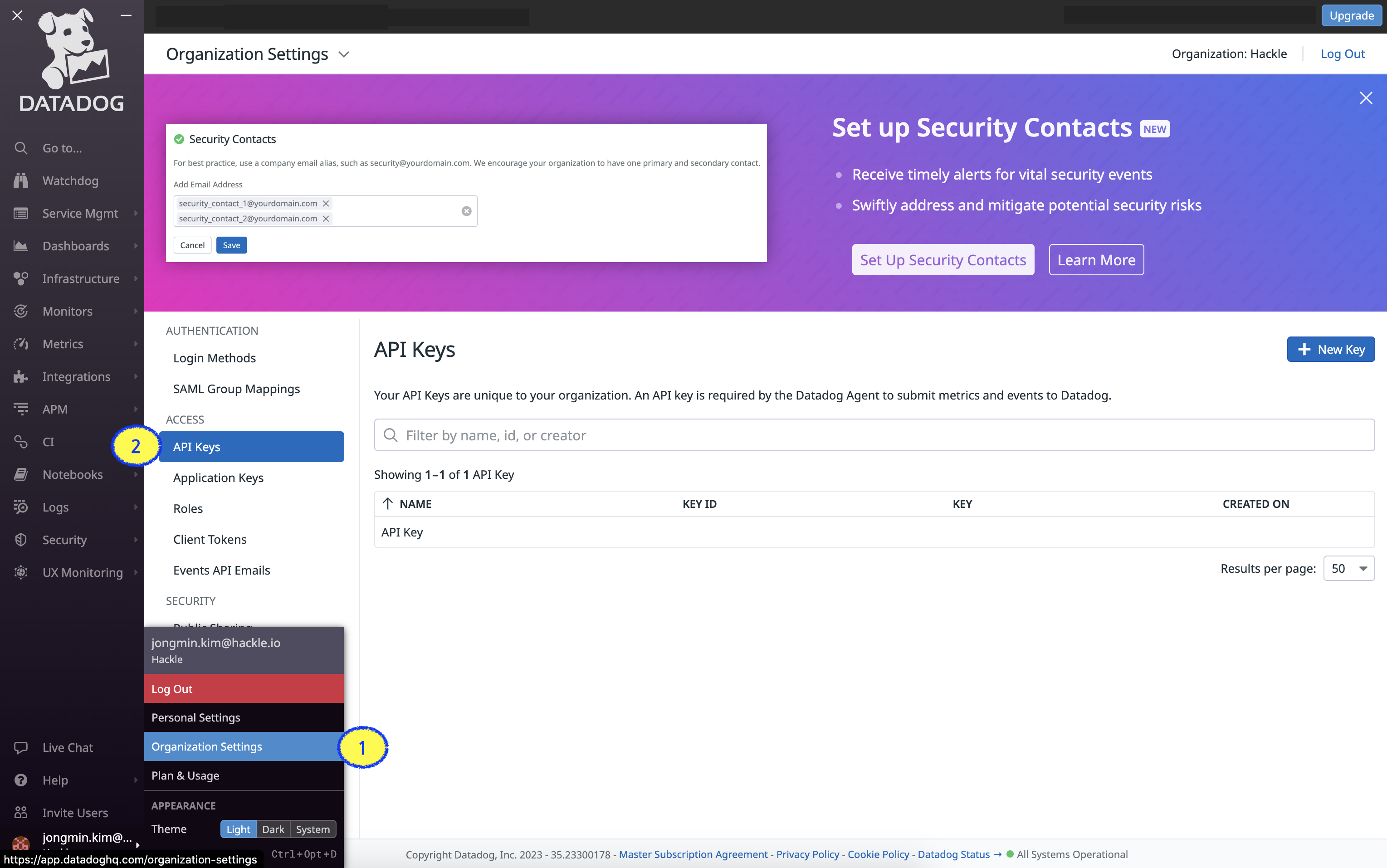Image resolution: width=1387 pixels, height=868 pixels.
Task: Open the Results per page dropdown
Action: 1348,568
